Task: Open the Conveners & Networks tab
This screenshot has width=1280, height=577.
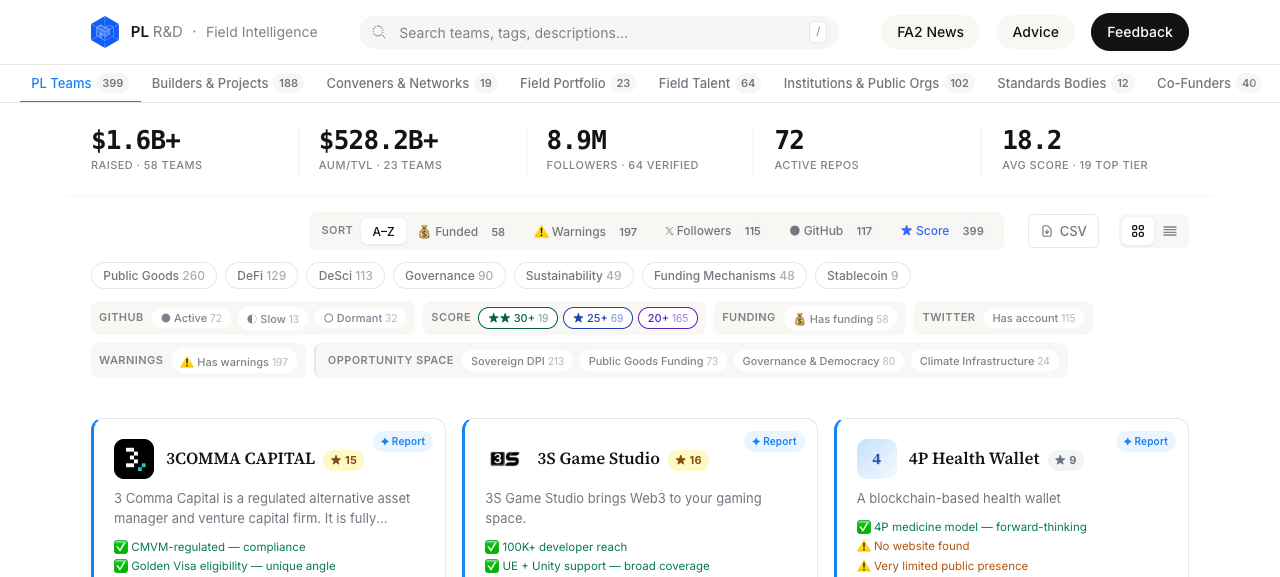Action: (412, 83)
